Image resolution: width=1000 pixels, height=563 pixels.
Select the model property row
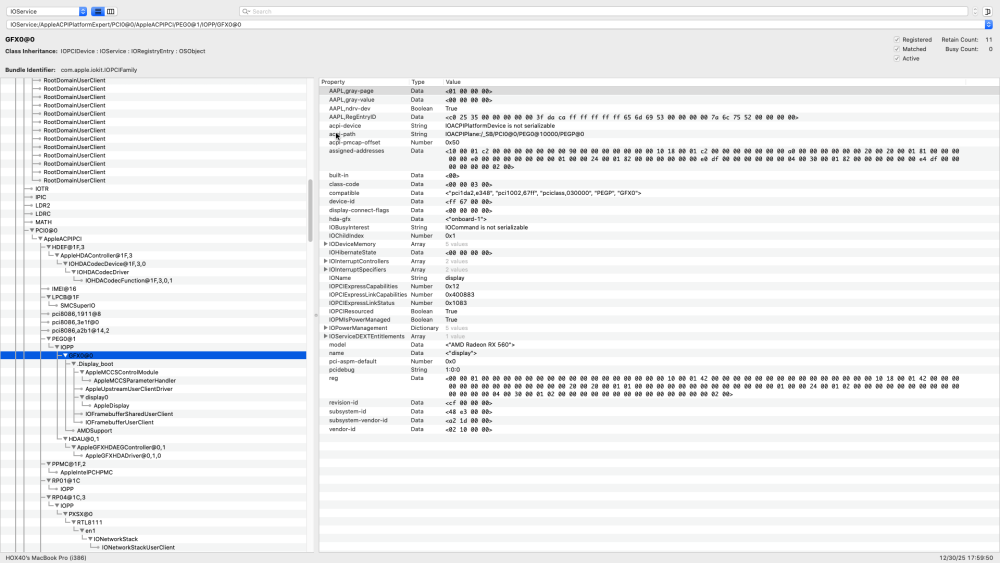click(659, 345)
